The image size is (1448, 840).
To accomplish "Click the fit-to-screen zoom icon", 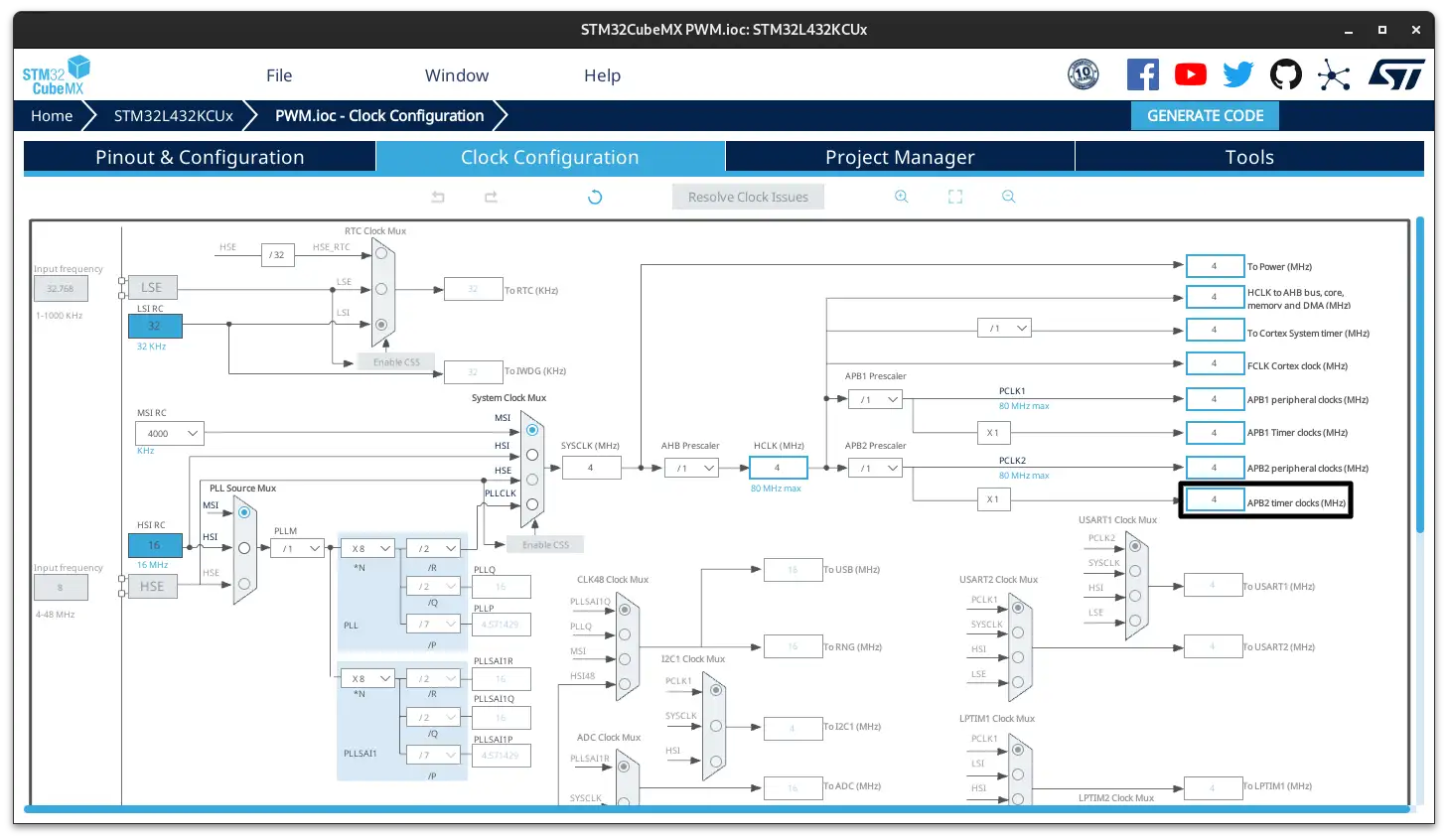I will 955,197.
